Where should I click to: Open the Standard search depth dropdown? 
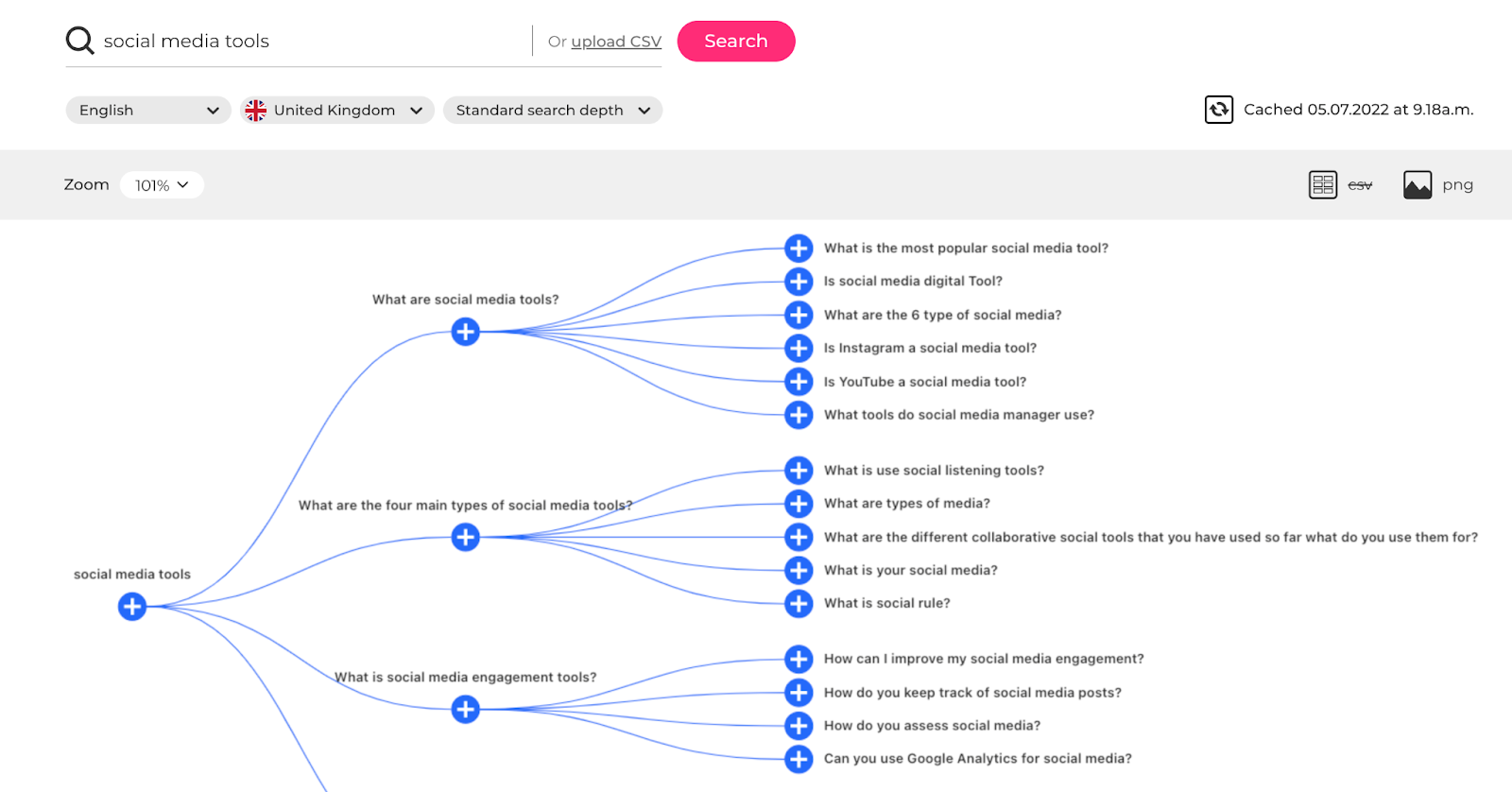pyautogui.click(x=553, y=110)
